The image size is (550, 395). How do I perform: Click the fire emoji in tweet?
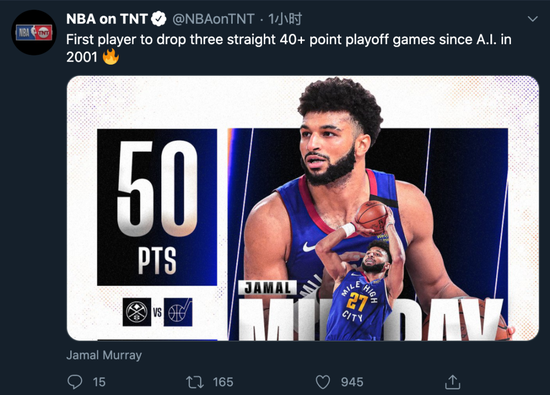pyautogui.click(x=110, y=56)
